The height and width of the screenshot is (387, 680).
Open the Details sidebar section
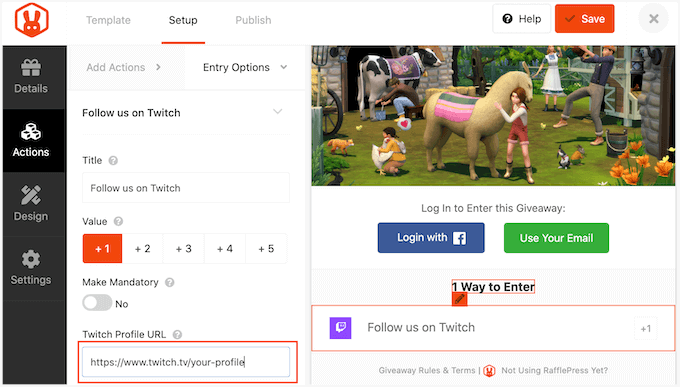point(31,77)
